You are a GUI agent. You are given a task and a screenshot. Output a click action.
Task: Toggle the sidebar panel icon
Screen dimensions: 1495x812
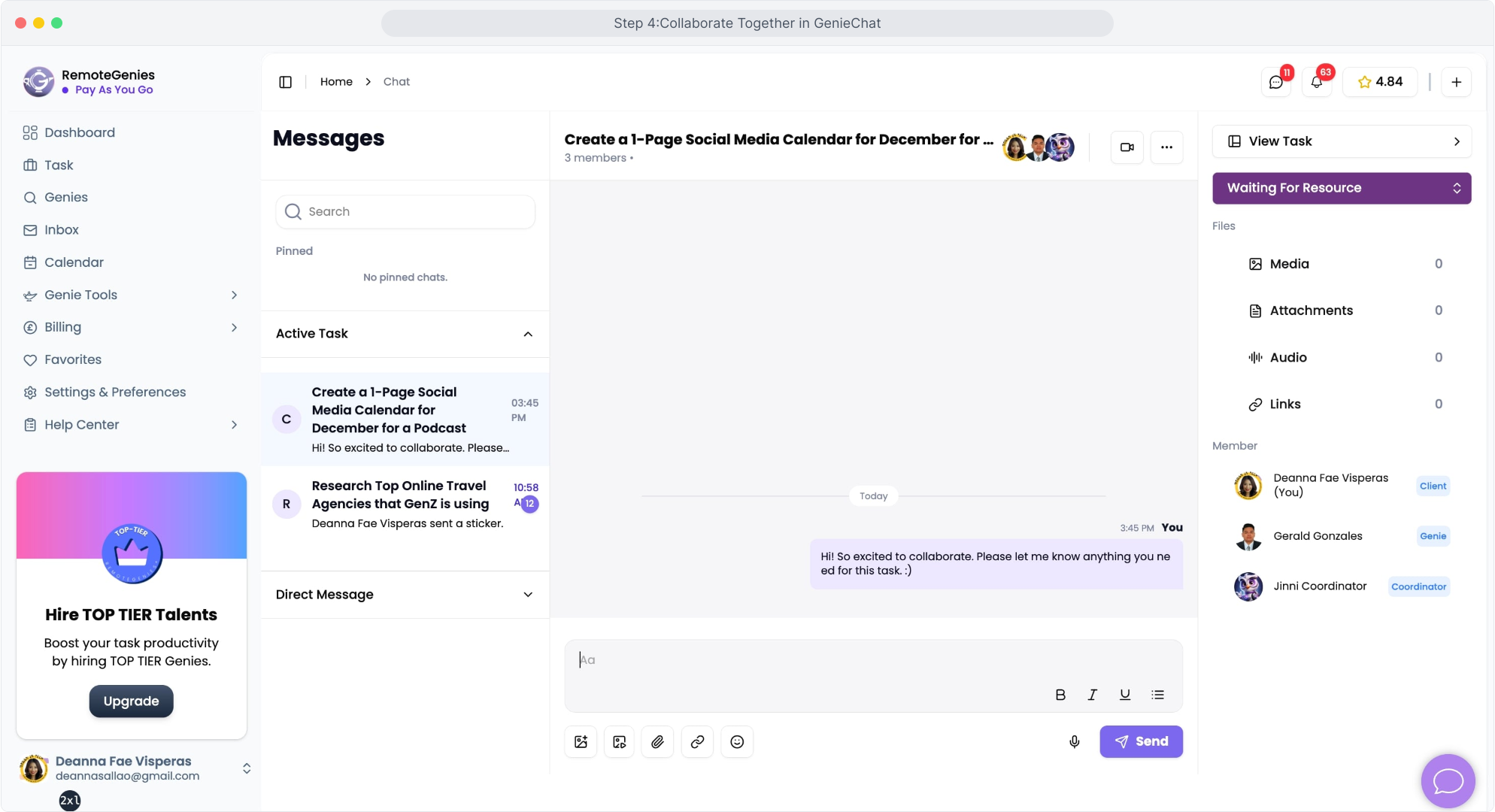pyautogui.click(x=285, y=82)
